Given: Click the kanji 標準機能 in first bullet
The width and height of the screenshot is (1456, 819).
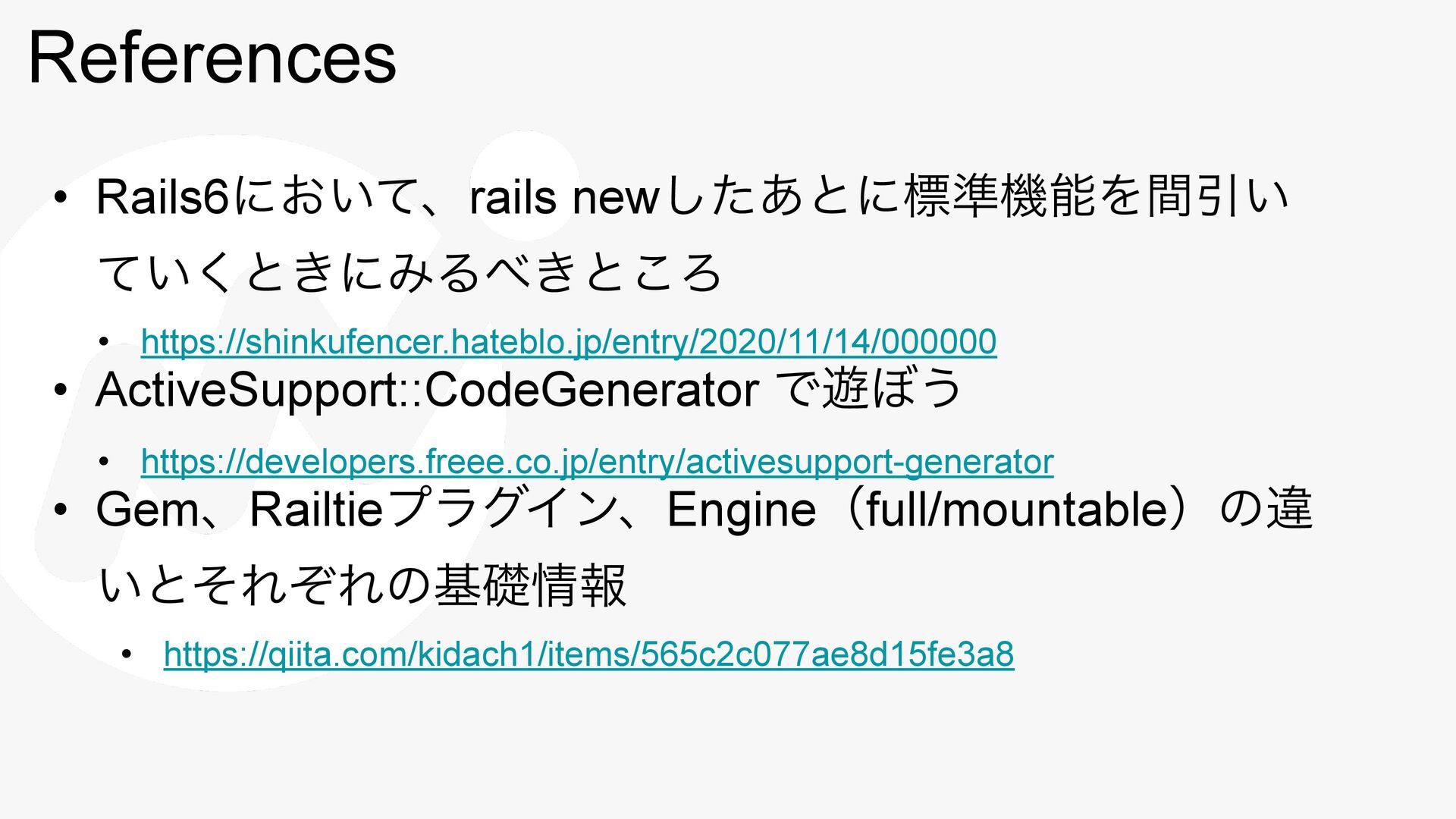Looking at the screenshot, I should (x=1002, y=198).
